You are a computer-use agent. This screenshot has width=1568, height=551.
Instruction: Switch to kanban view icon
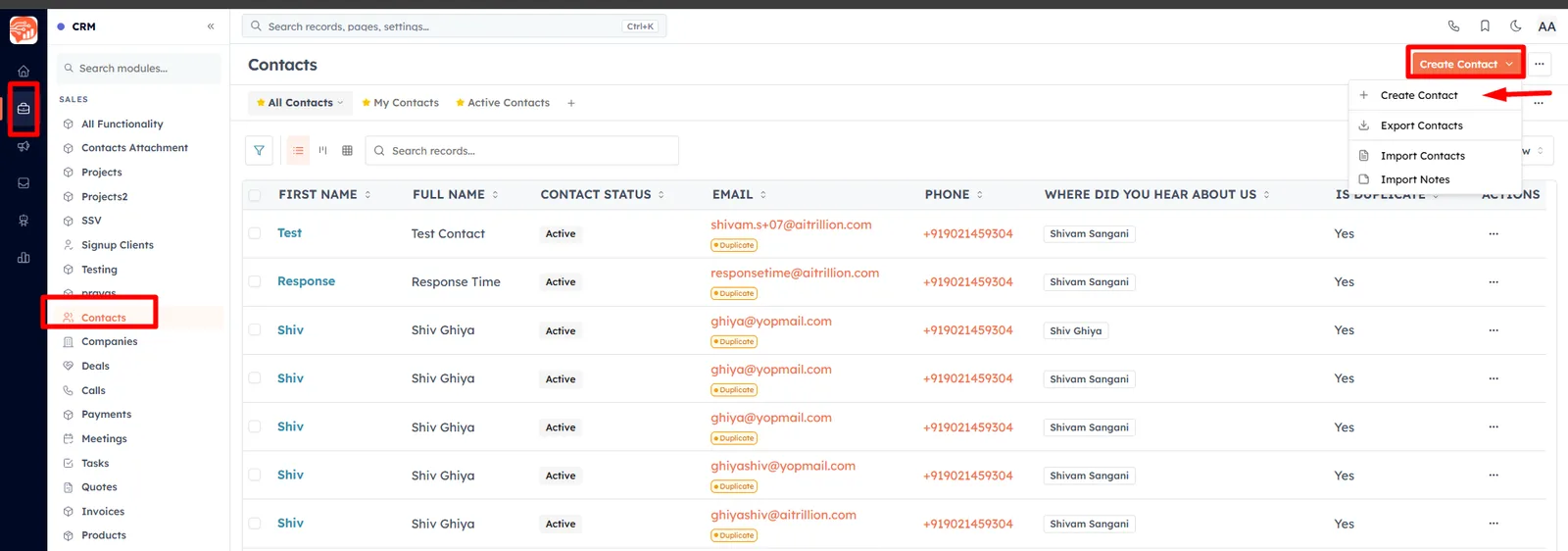(322, 151)
